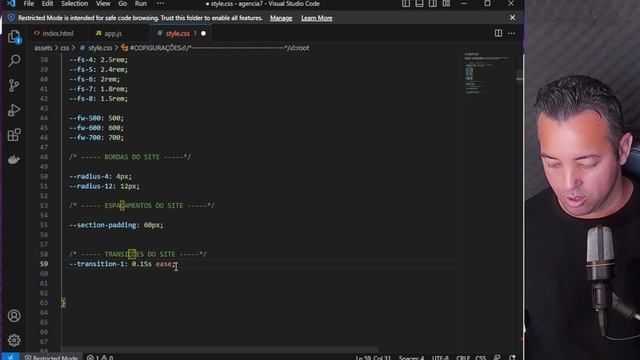Click the --section-padding property text
This screenshot has width=640, height=360.
coord(102,225)
